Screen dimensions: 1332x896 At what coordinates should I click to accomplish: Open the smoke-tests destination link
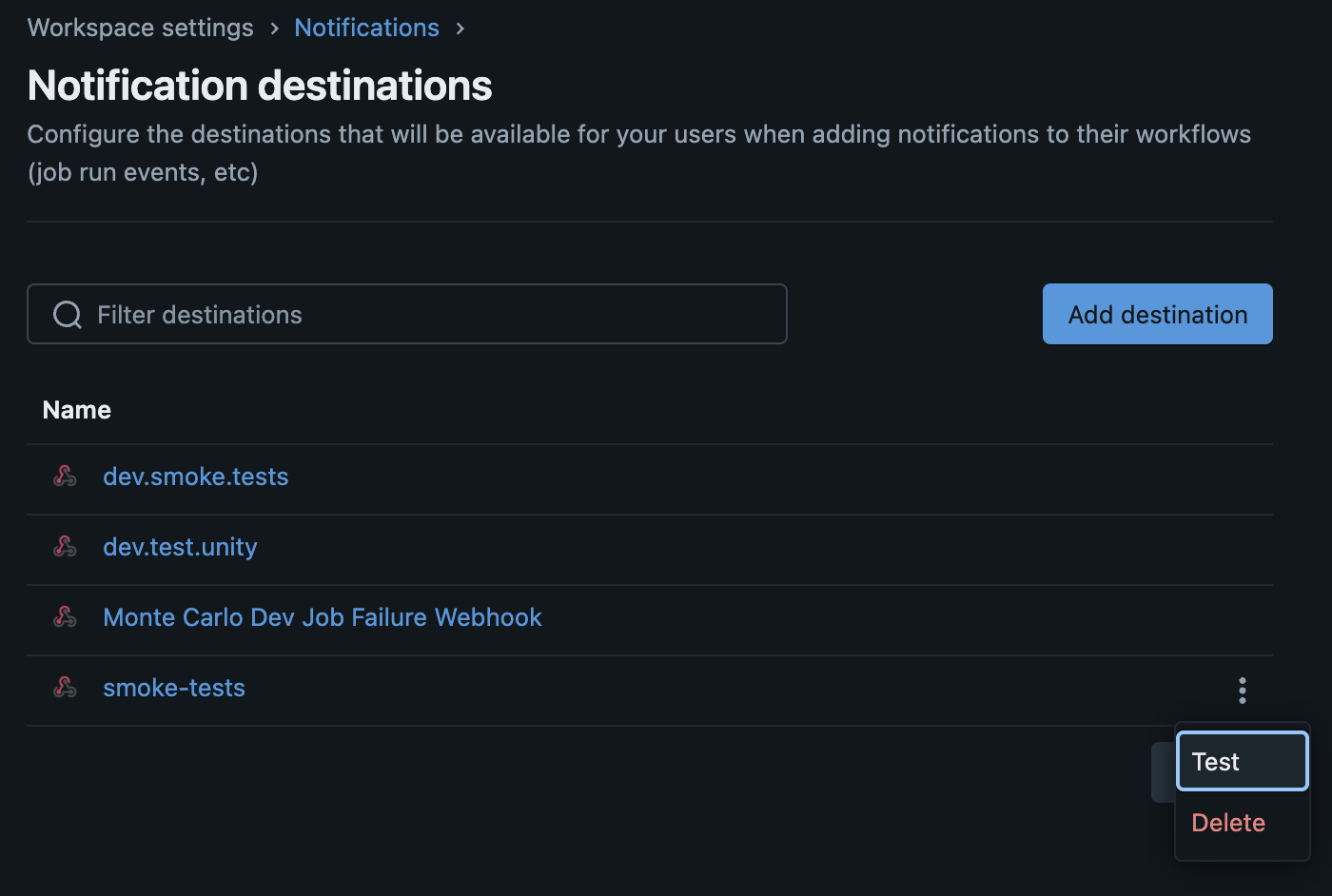[x=174, y=688]
